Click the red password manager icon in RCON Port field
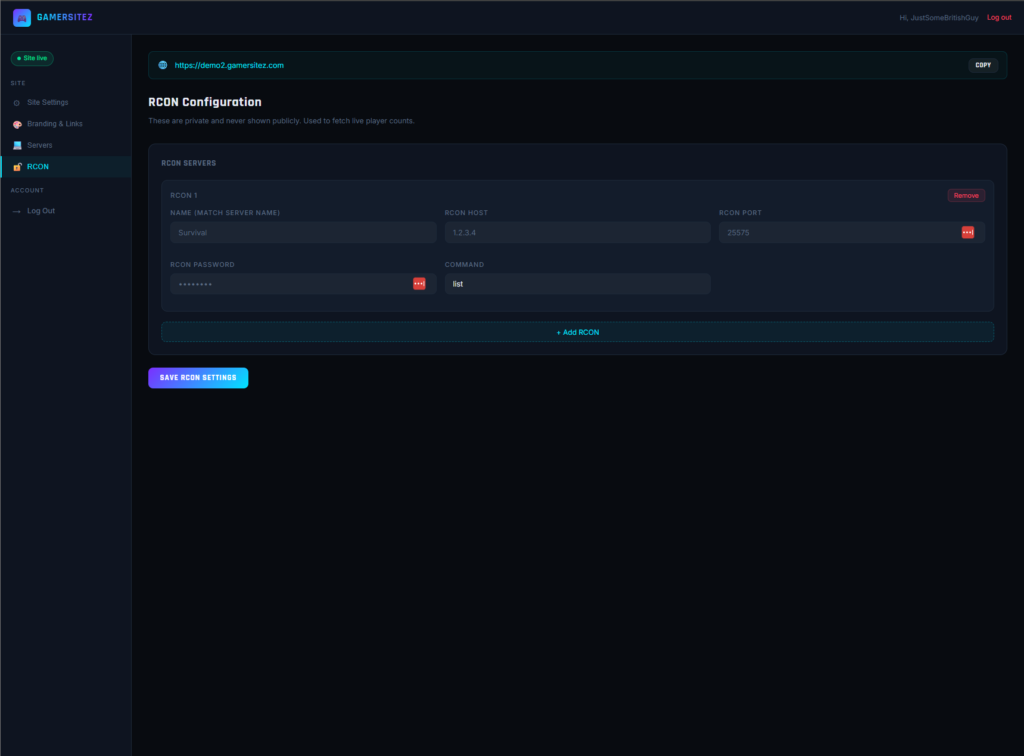This screenshot has width=1024, height=756. 967,232
